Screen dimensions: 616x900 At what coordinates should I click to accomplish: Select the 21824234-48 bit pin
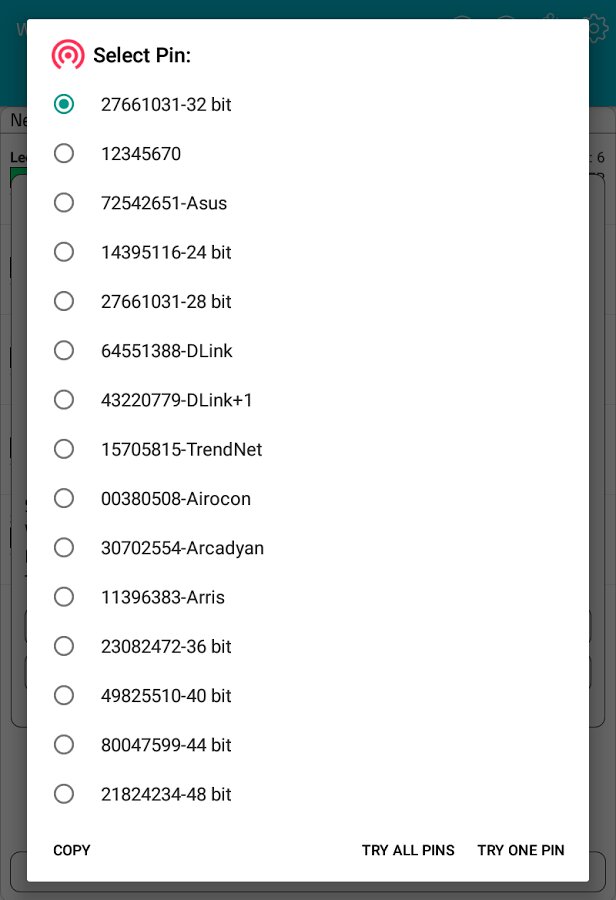coord(64,794)
